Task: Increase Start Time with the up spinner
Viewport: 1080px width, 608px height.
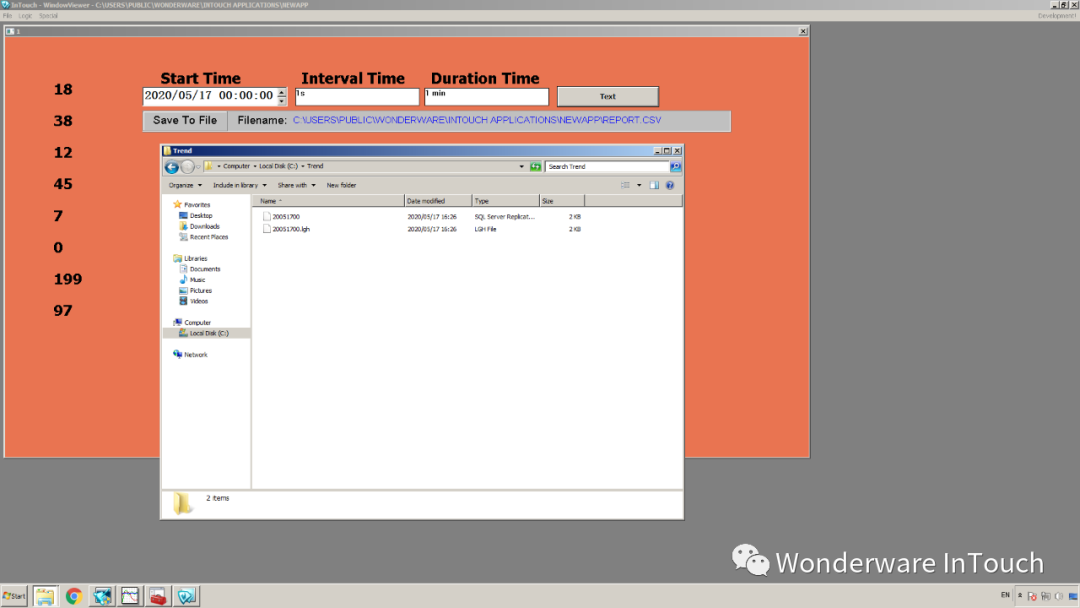Action: [x=281, y=92]
